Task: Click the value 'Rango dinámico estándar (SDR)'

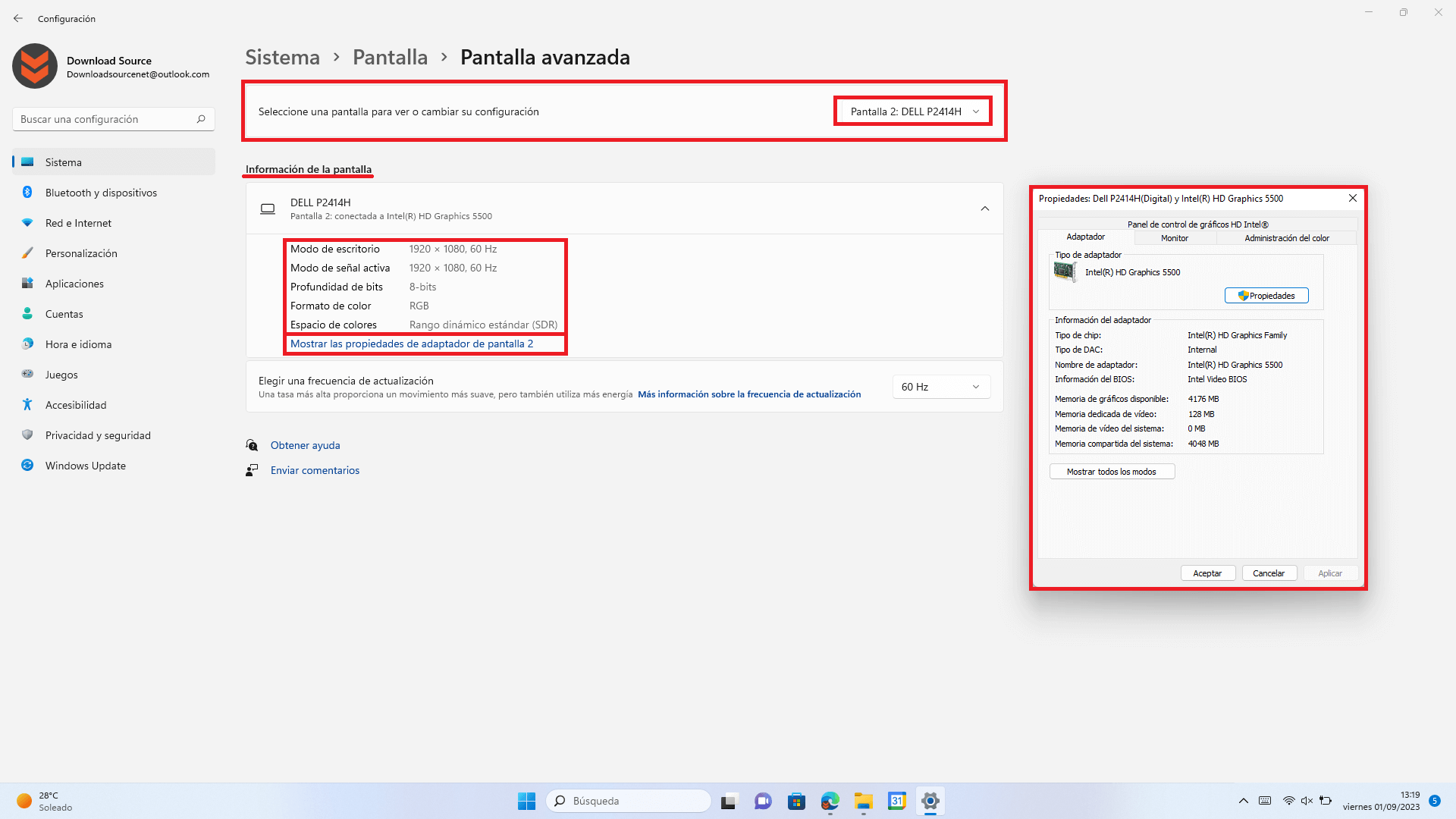Action: tap(483, 325)
